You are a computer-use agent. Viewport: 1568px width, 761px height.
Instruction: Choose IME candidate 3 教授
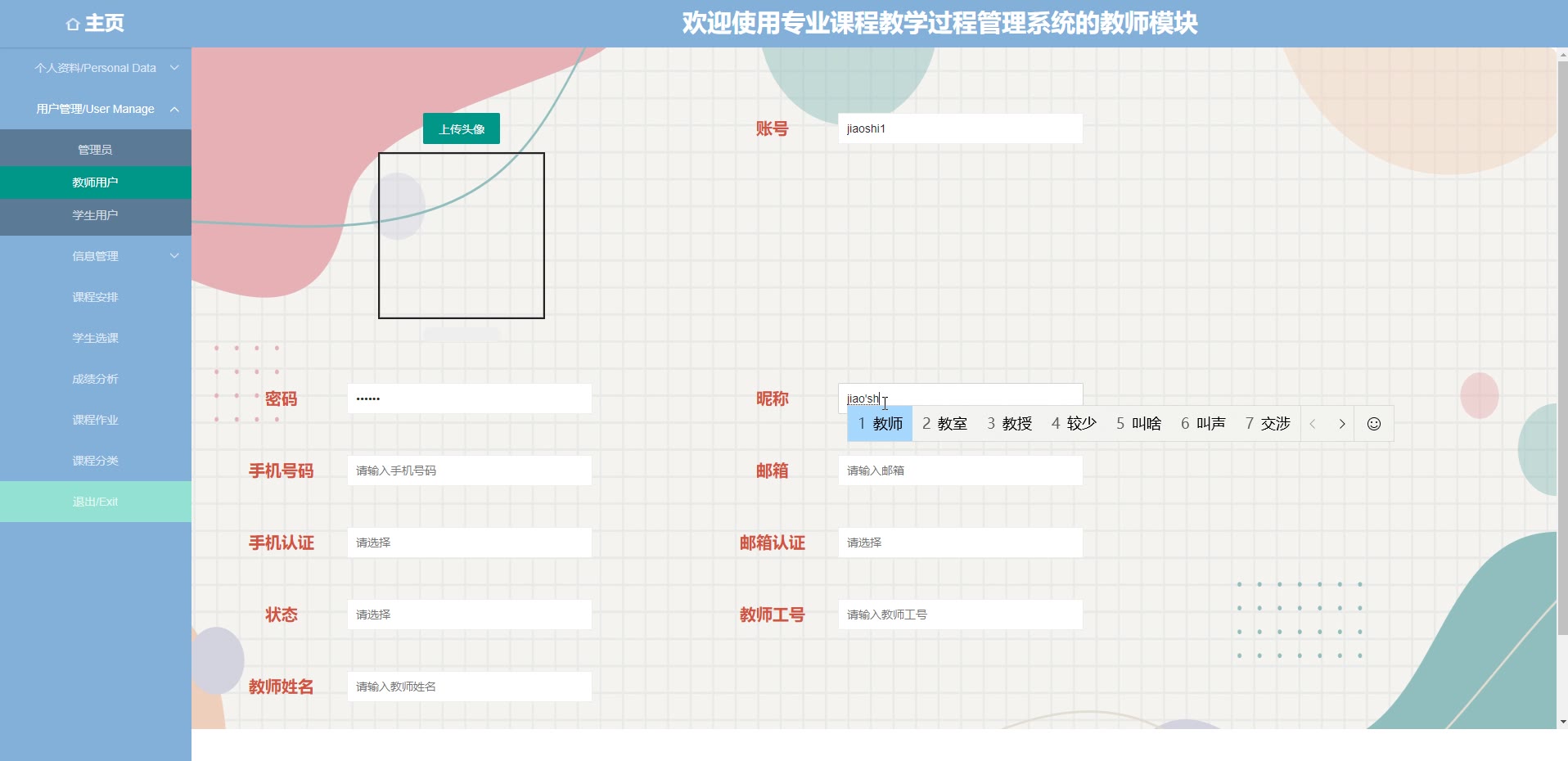pos(1009,424)
